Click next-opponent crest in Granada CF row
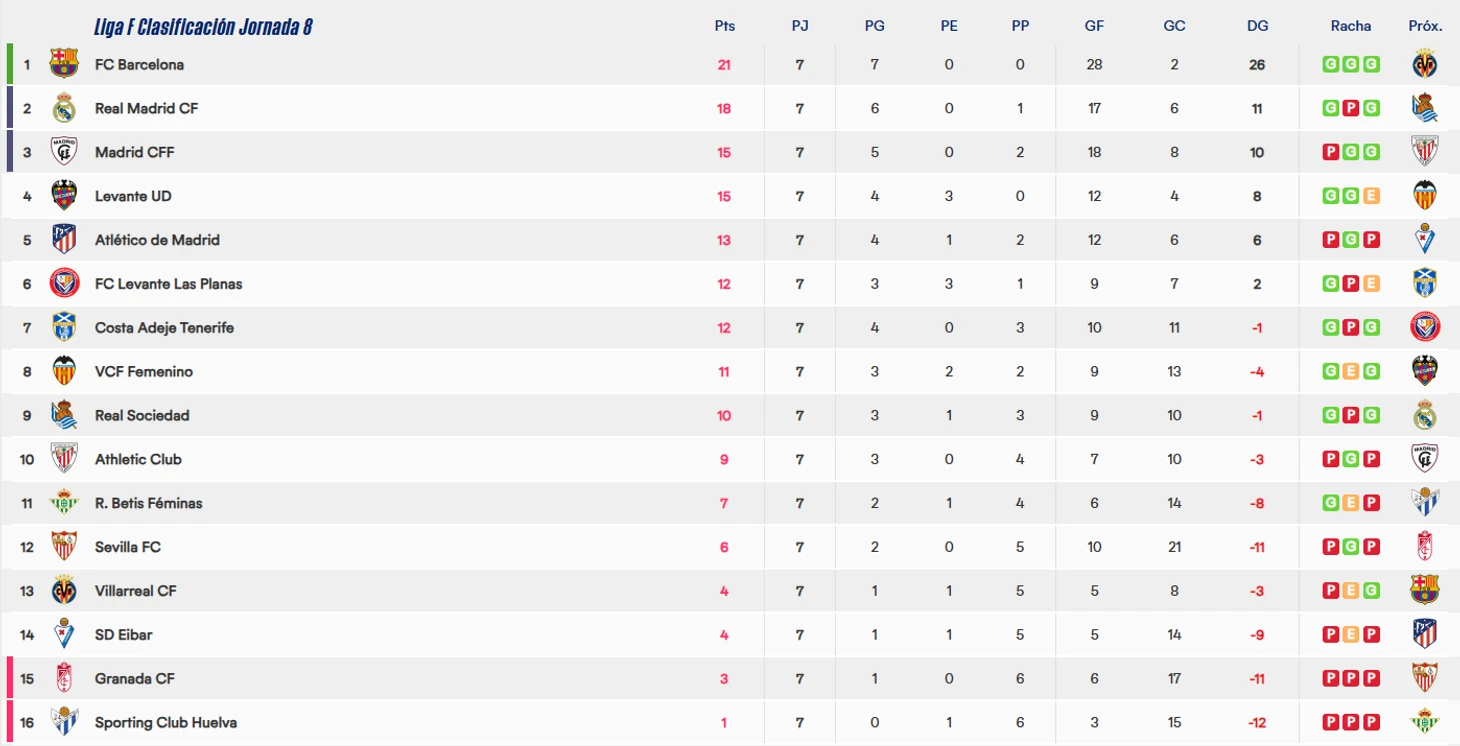This screenshot has height=746, width=1460. tap(1424, 678)
